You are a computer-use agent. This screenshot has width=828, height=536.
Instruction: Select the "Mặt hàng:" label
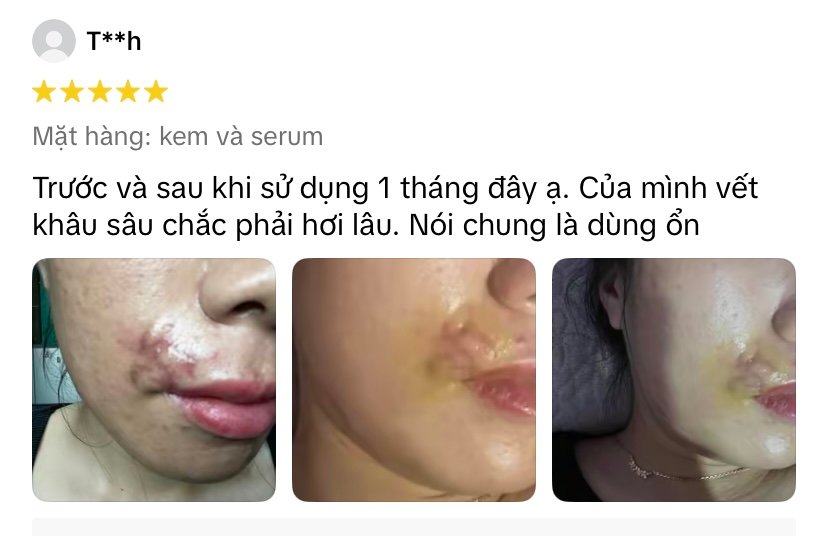[92, 137]
